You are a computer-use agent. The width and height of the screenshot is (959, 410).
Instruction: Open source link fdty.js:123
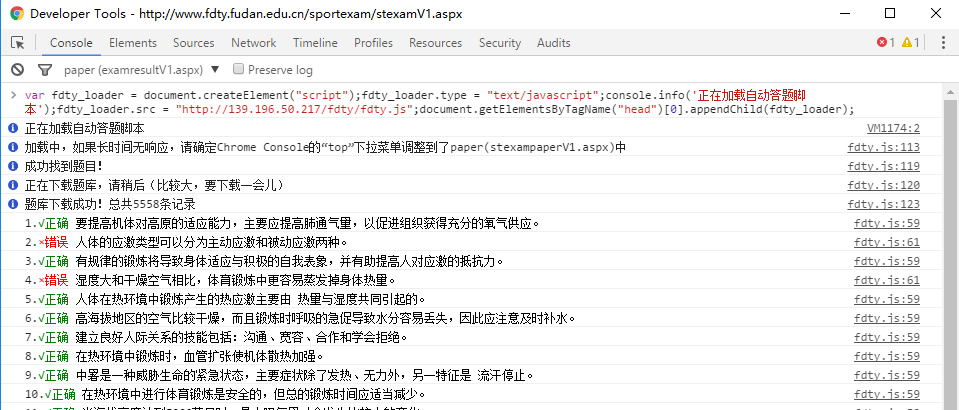[883, 204]
